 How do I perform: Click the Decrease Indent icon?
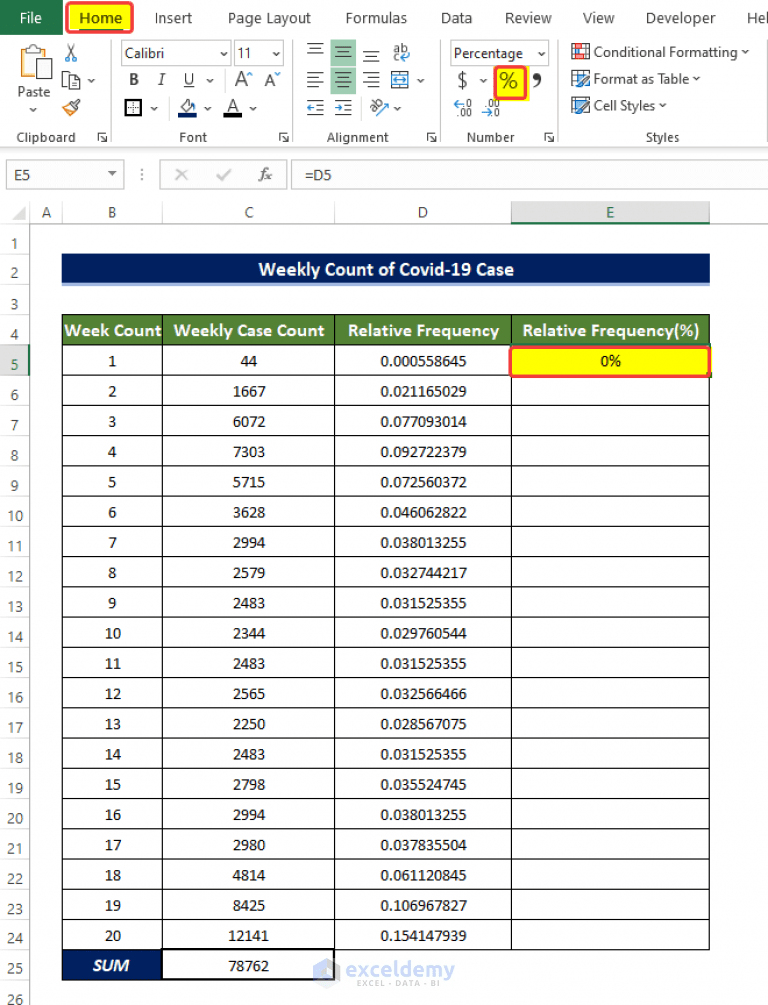(x=315, y=108)
